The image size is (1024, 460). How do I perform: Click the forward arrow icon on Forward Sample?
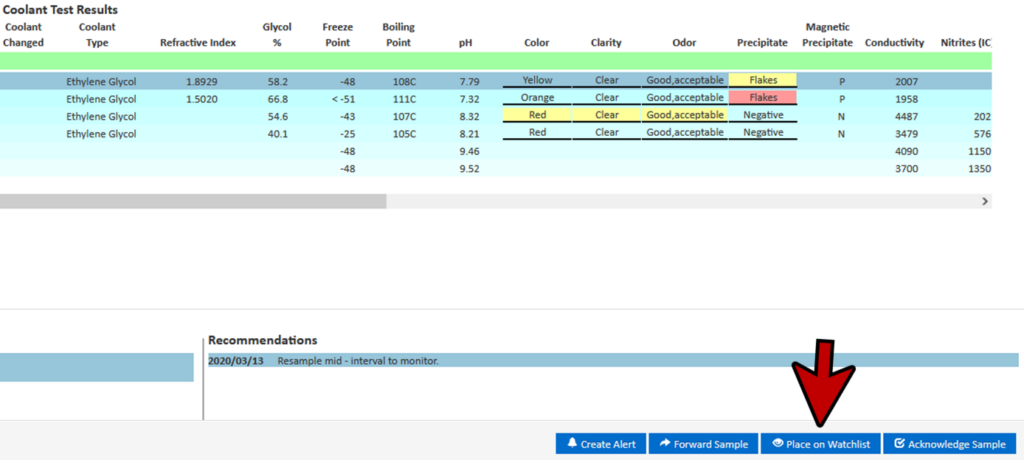[x=664, y=444]
